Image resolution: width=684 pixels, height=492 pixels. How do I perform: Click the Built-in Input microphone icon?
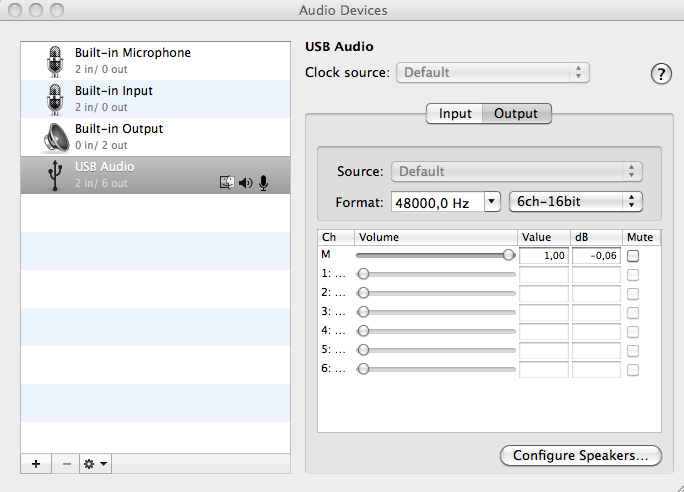click(x=54, y=99)
